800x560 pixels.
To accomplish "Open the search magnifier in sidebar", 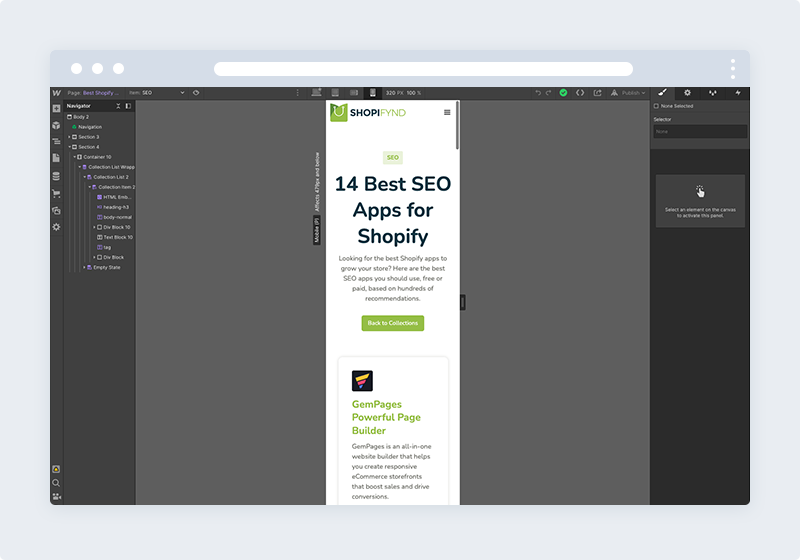I will (x=56, y=483).
